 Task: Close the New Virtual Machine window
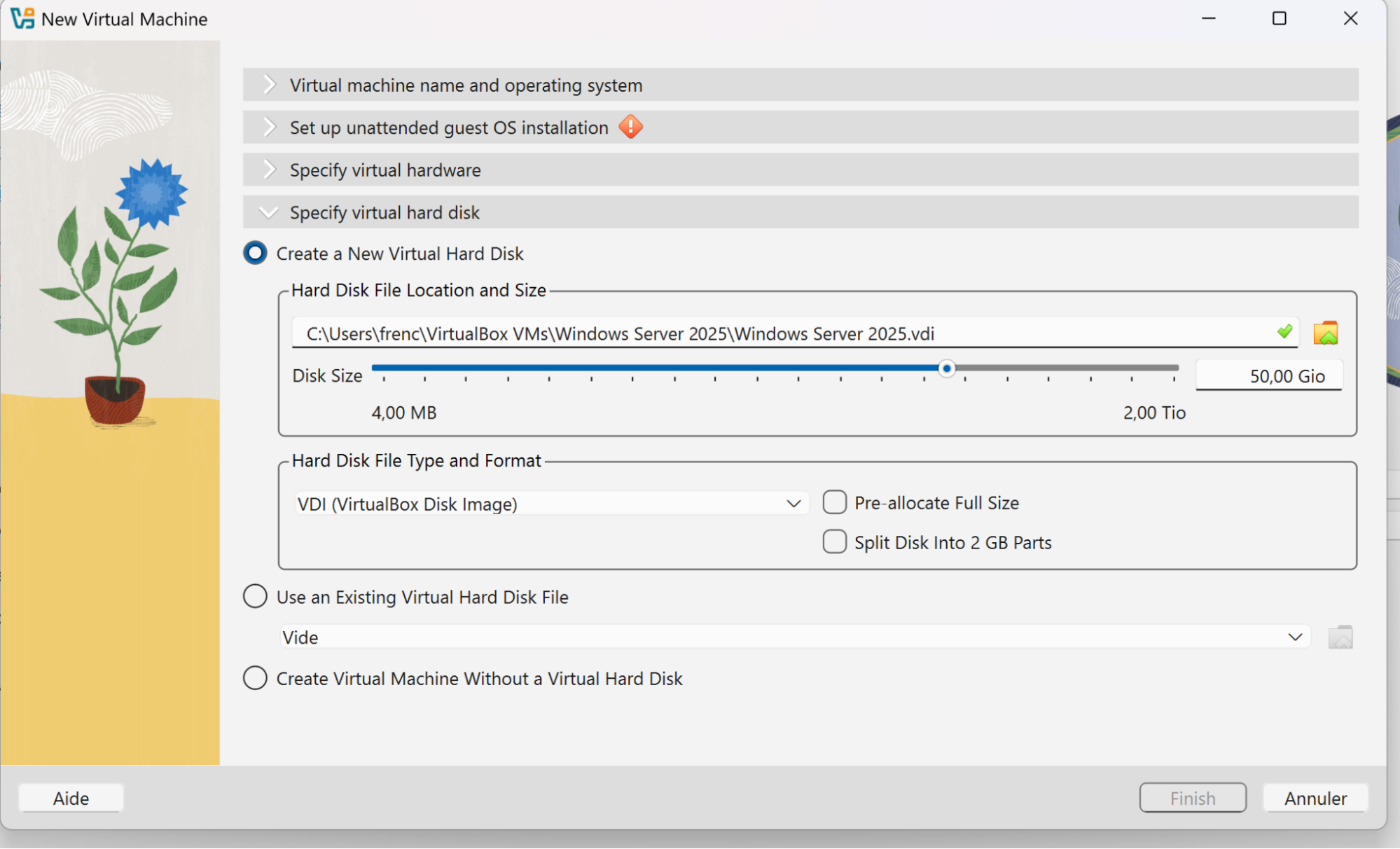[x=1351, y=18]
